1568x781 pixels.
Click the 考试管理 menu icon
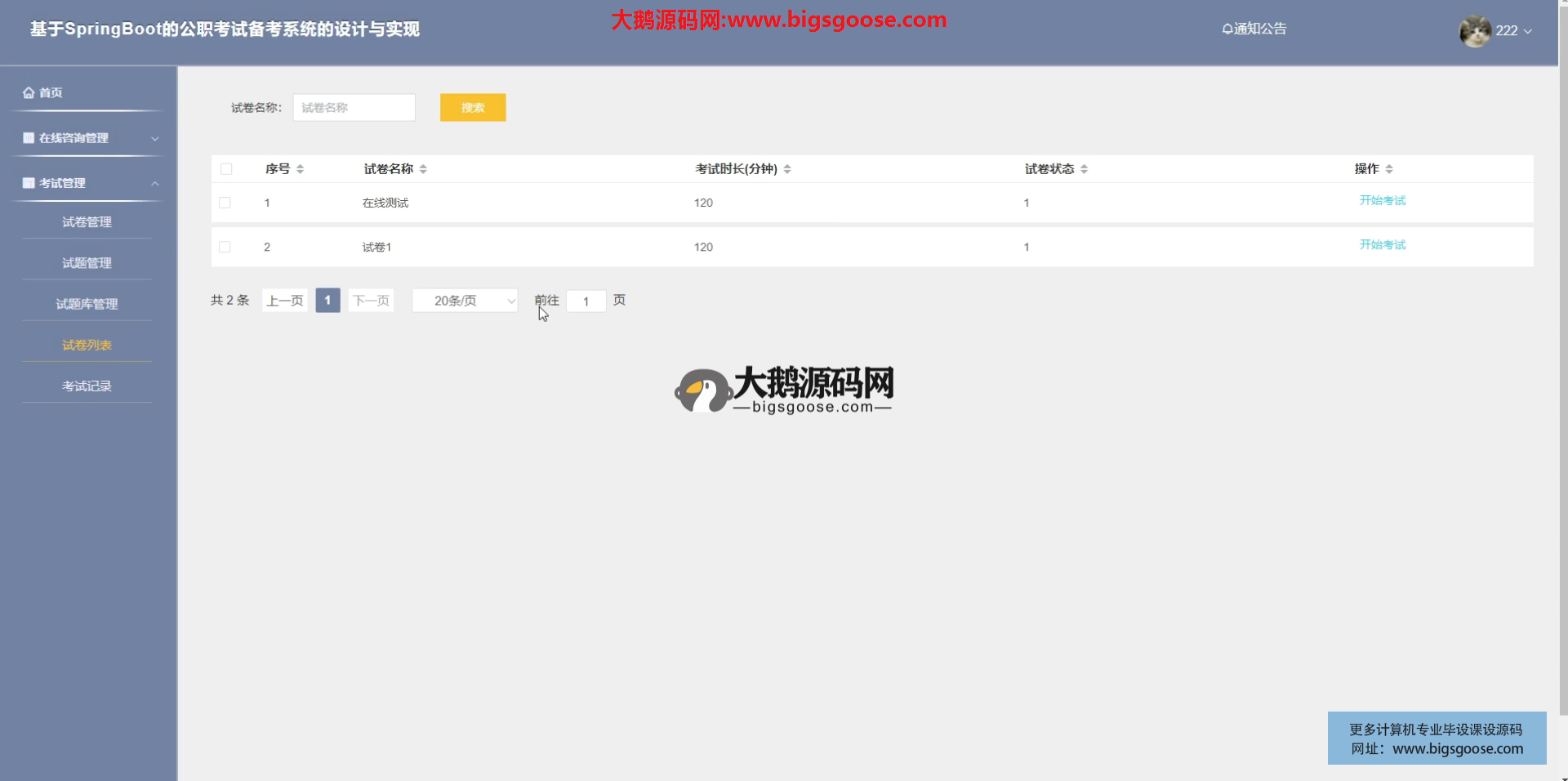pos(29,183)
